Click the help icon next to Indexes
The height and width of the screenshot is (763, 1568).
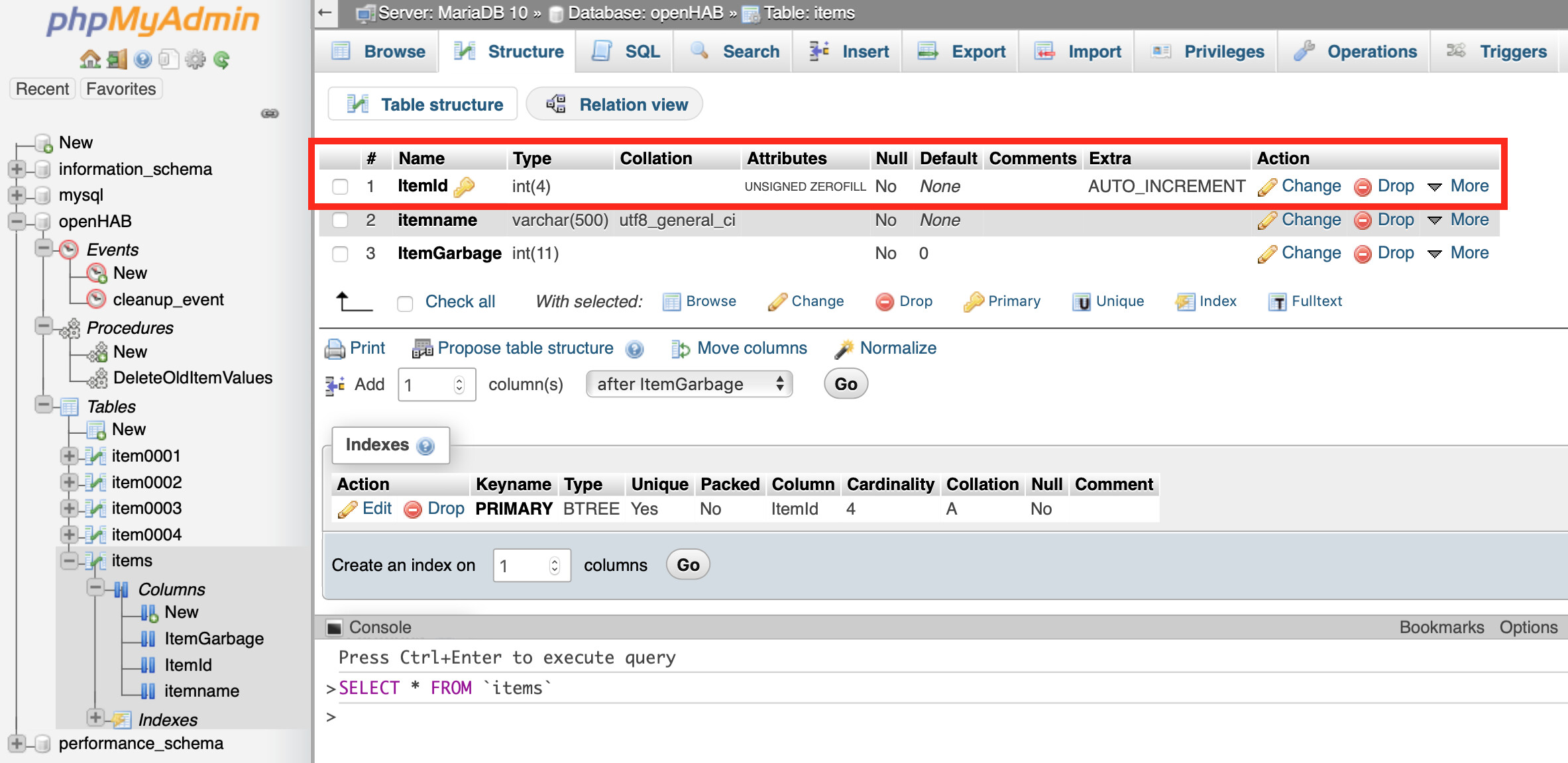(x=425, y=446)
